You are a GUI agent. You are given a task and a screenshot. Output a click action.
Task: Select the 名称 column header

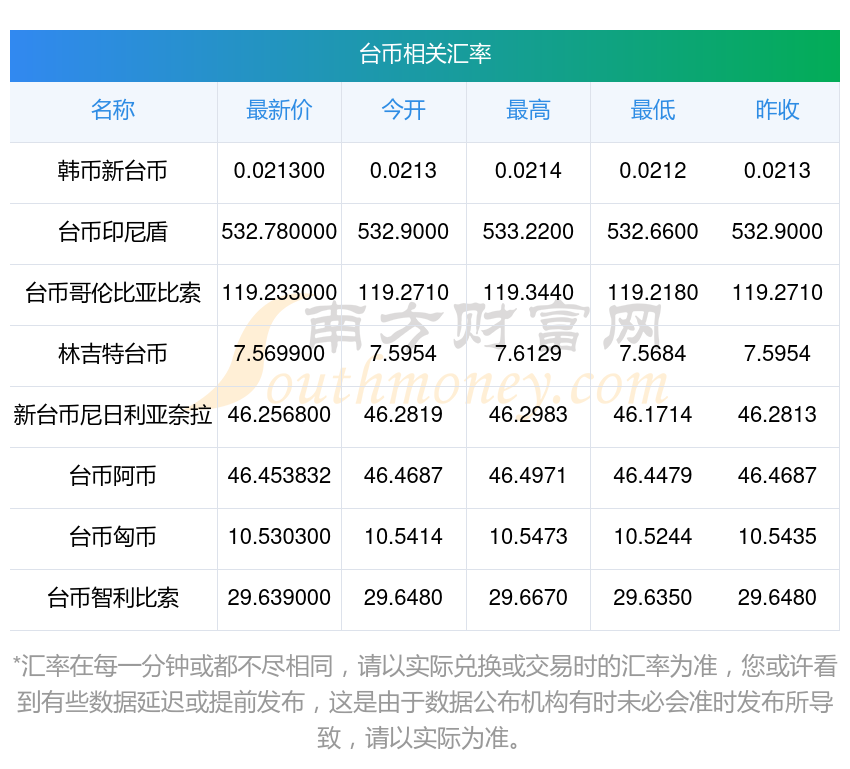pos(113,111)
